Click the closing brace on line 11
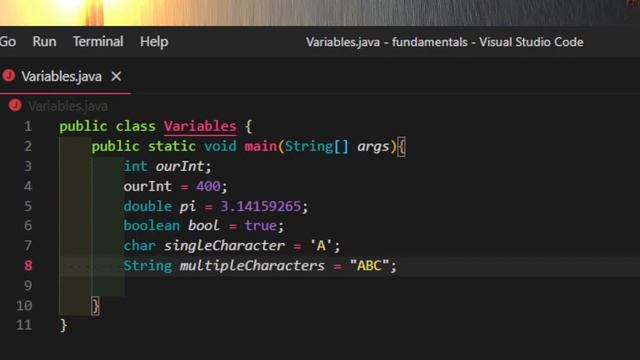This screenshot has height=360, width=640. 63,325
